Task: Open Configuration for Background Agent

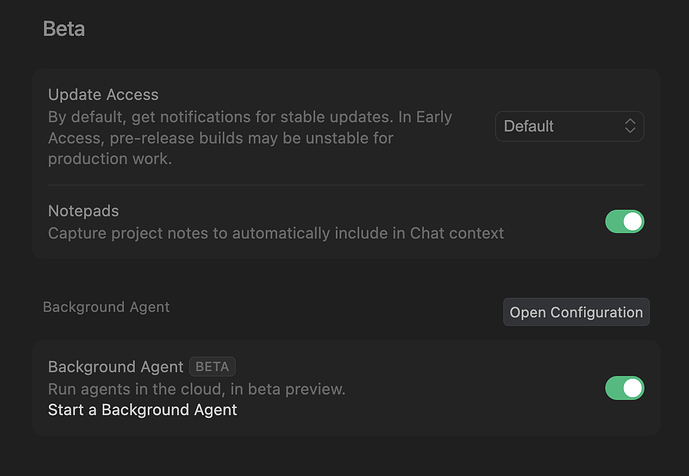Action: tap(575, 312)
